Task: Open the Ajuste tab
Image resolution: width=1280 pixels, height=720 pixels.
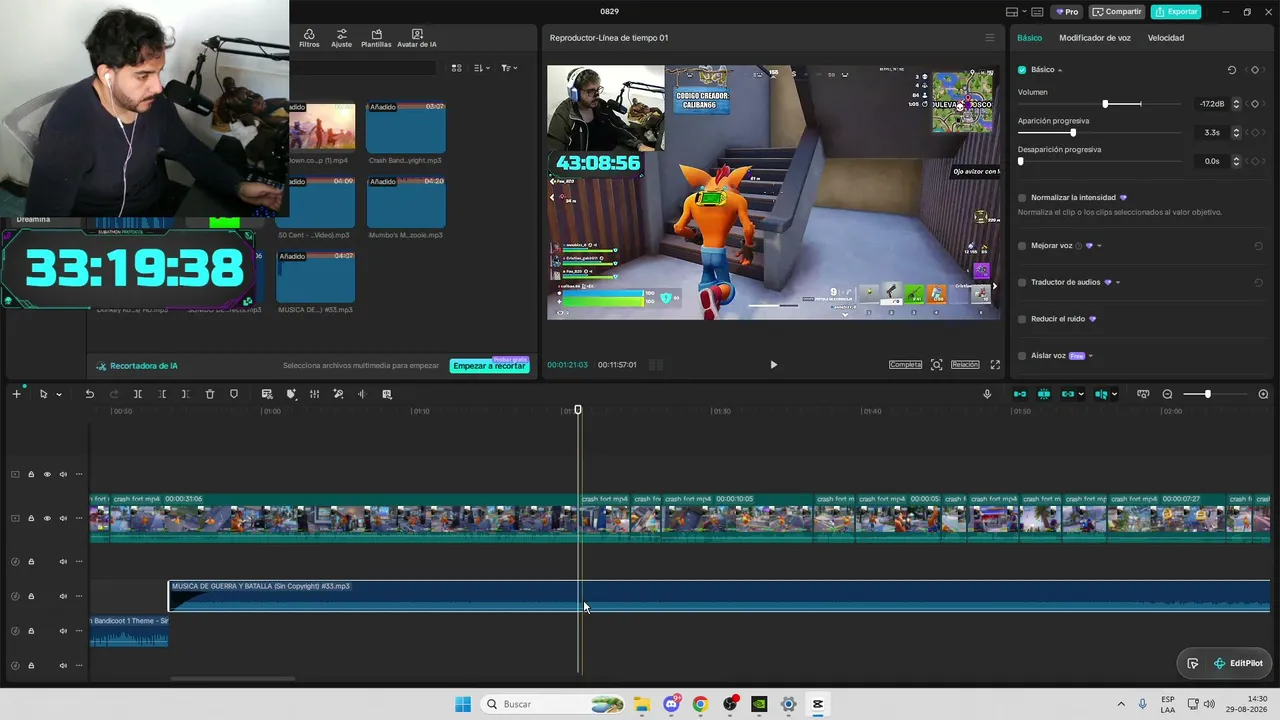Action: click(x=342, y=38)
